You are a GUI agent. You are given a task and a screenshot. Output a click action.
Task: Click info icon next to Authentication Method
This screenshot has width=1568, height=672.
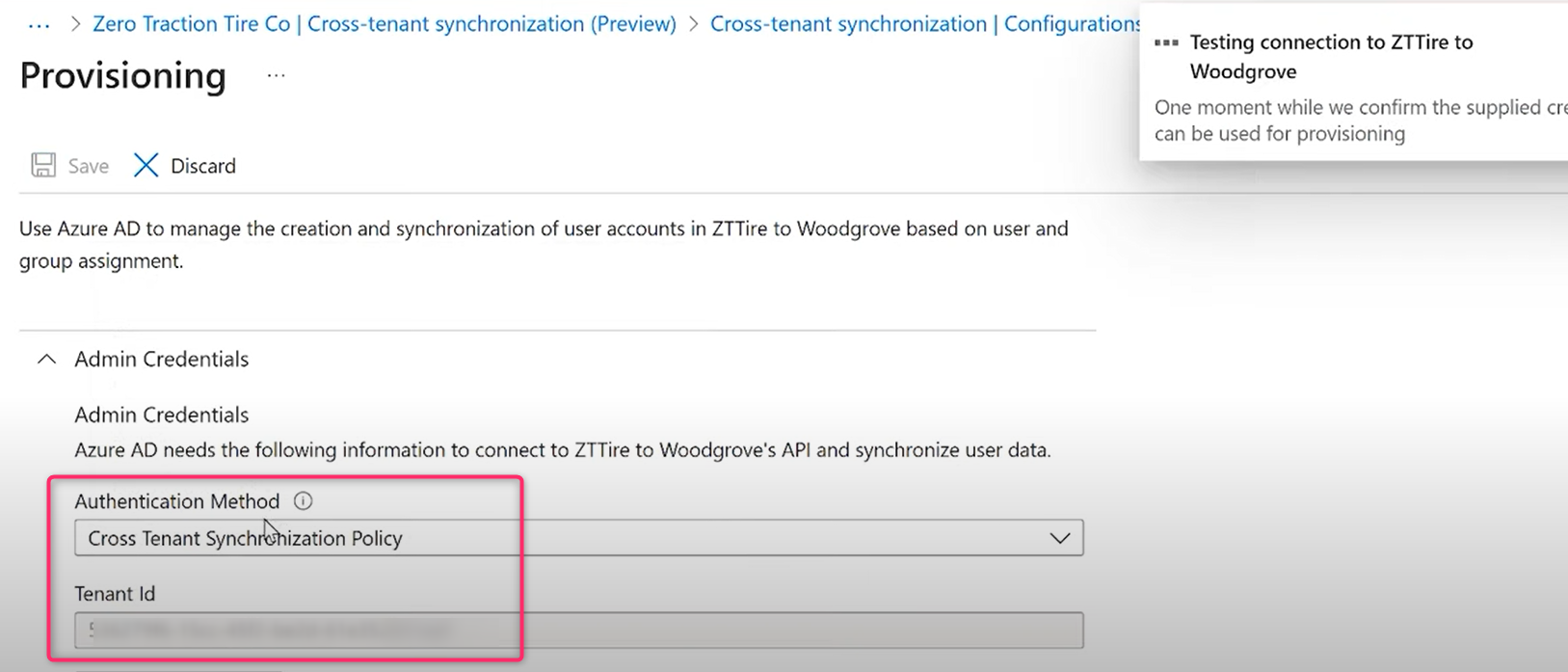[303, 501]
